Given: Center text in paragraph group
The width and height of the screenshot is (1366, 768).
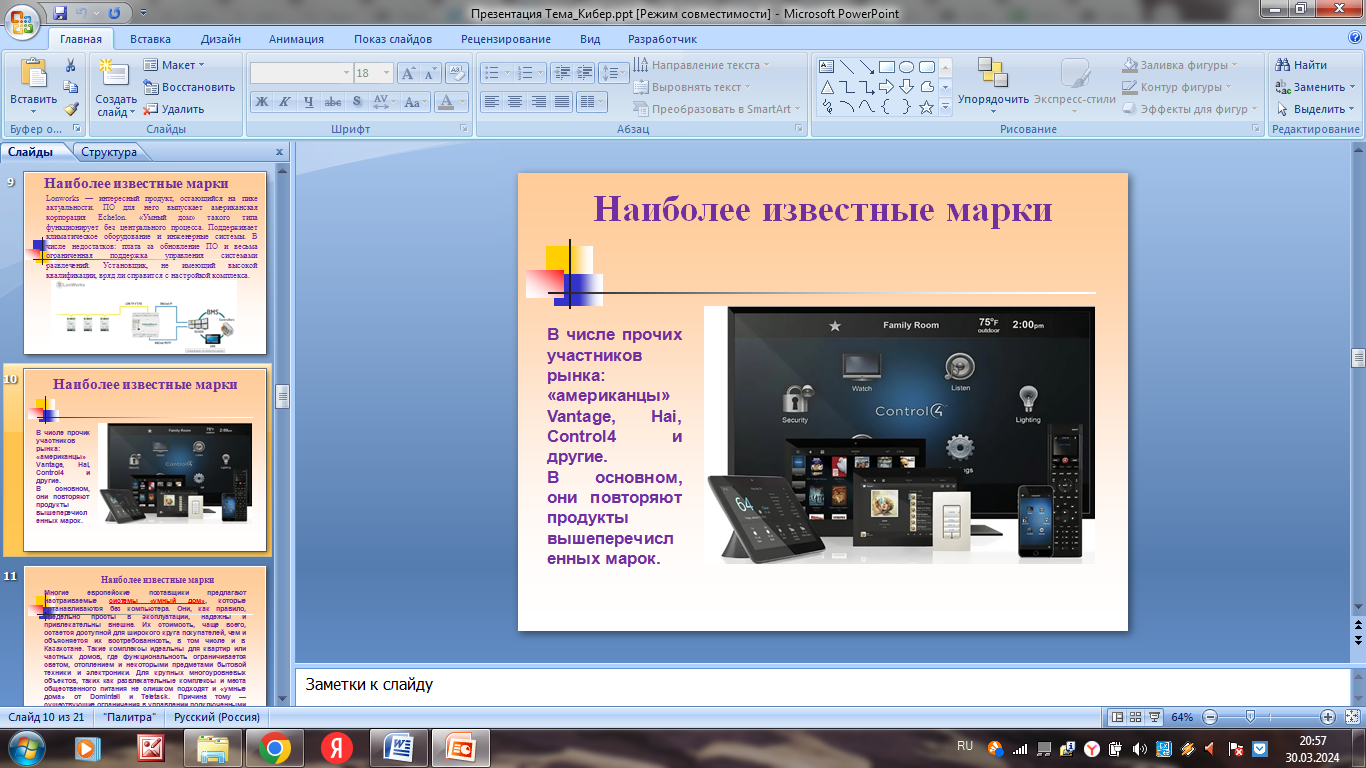Looking at the screenshot, I should point(515,102).
